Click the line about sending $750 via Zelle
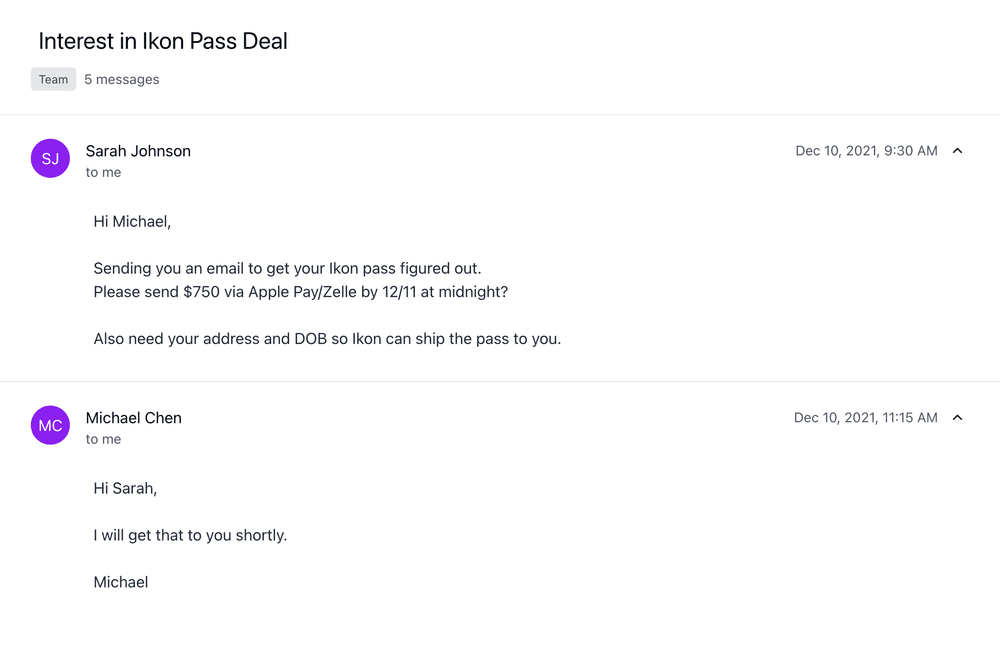 coord(301,292)
